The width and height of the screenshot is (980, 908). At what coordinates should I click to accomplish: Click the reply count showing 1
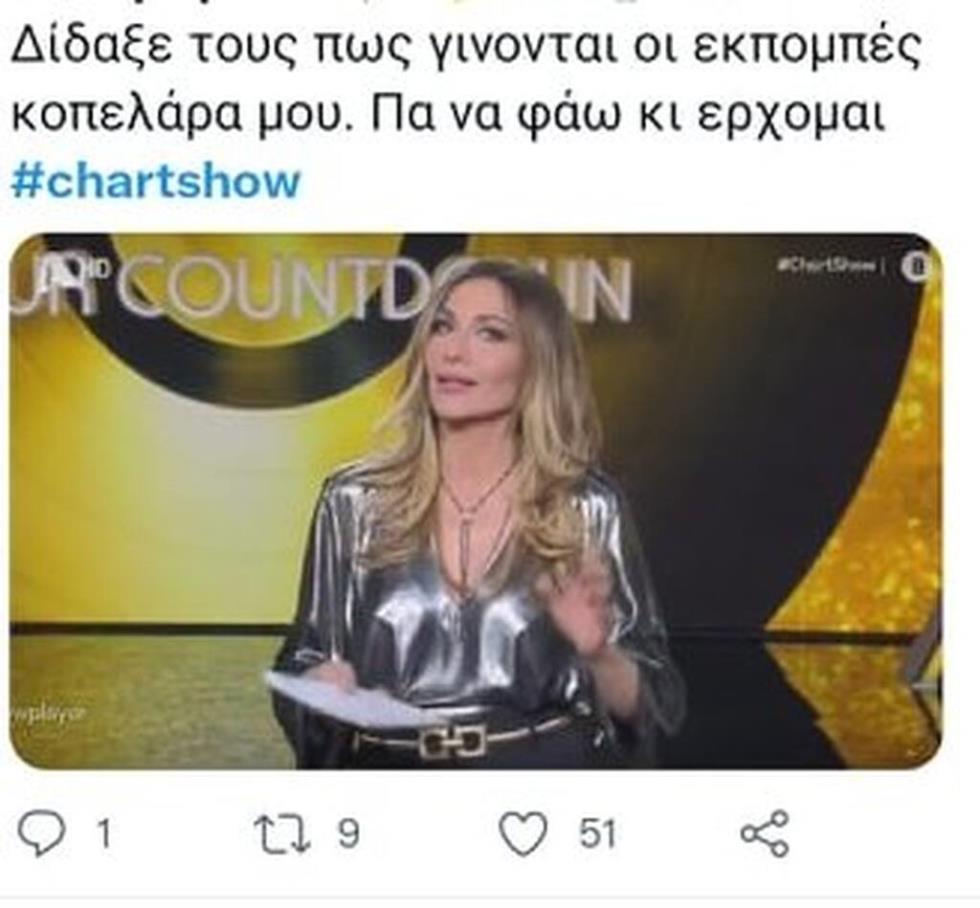(x=104, y=834)
